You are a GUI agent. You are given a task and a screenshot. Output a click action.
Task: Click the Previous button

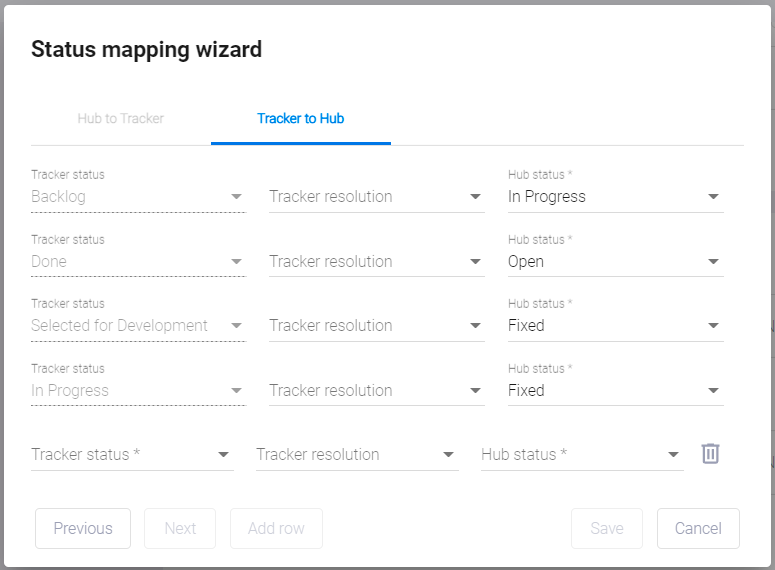click(x=83, y=528)
